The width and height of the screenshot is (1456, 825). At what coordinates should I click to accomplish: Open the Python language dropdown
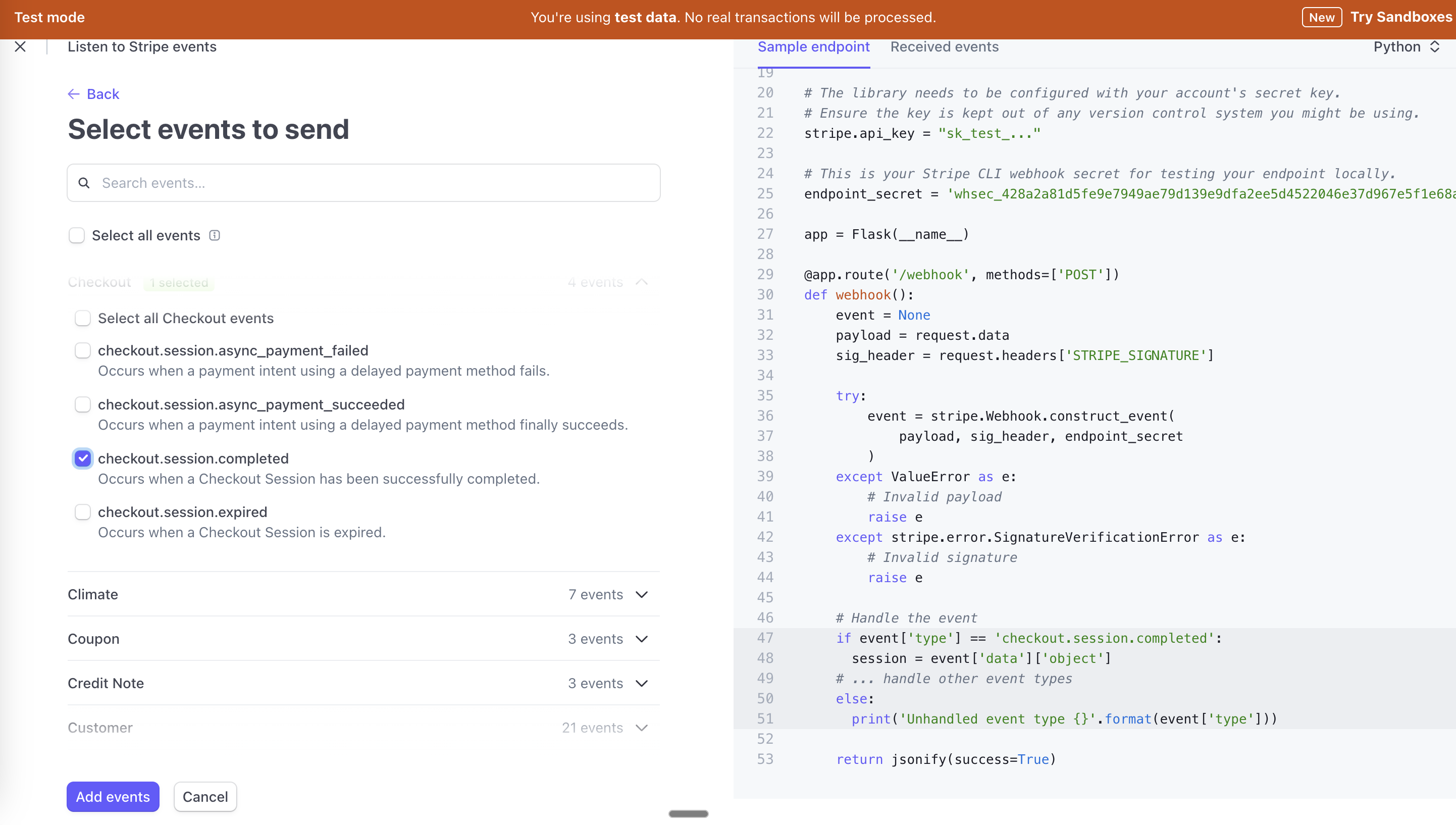coord(1407,46)
